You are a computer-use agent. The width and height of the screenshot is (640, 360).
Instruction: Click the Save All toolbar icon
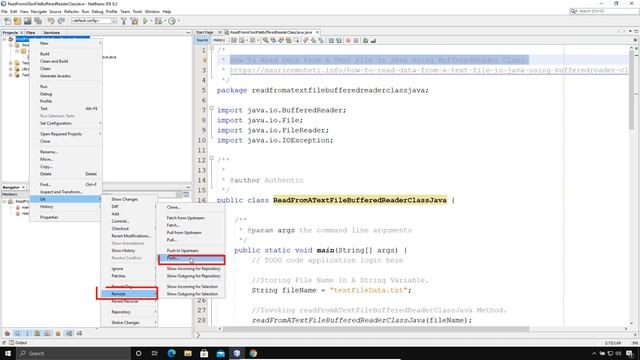coord(38,21)
